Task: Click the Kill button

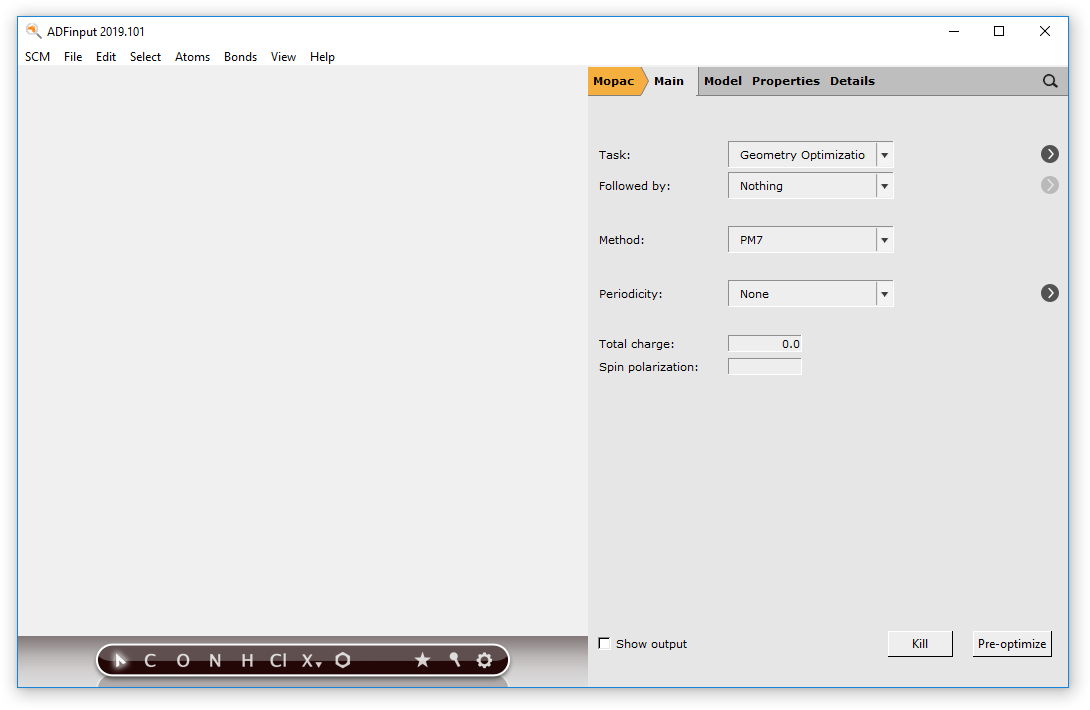Action: pos(920,644)
